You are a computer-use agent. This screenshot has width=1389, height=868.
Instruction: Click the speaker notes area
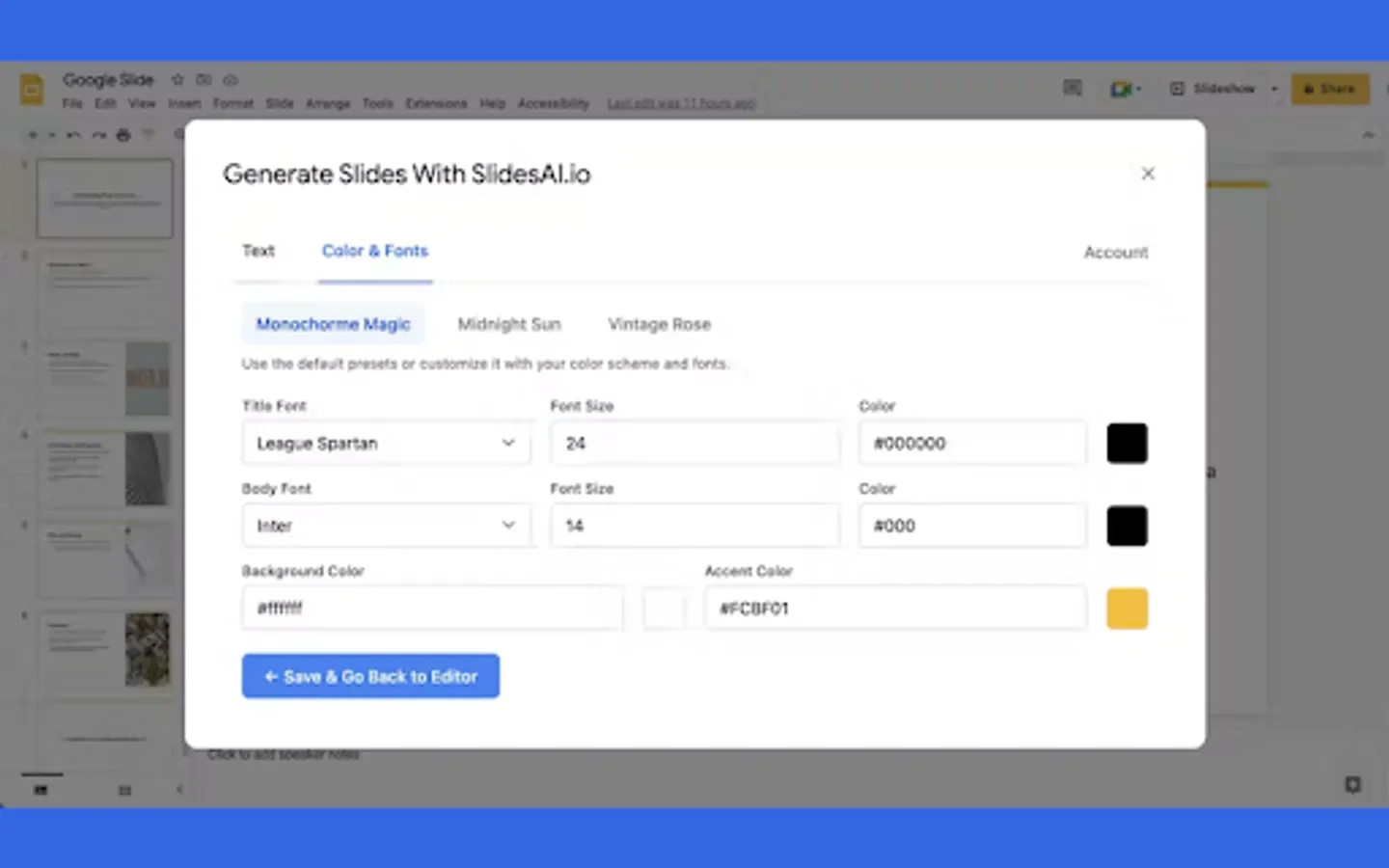[284, 754]
